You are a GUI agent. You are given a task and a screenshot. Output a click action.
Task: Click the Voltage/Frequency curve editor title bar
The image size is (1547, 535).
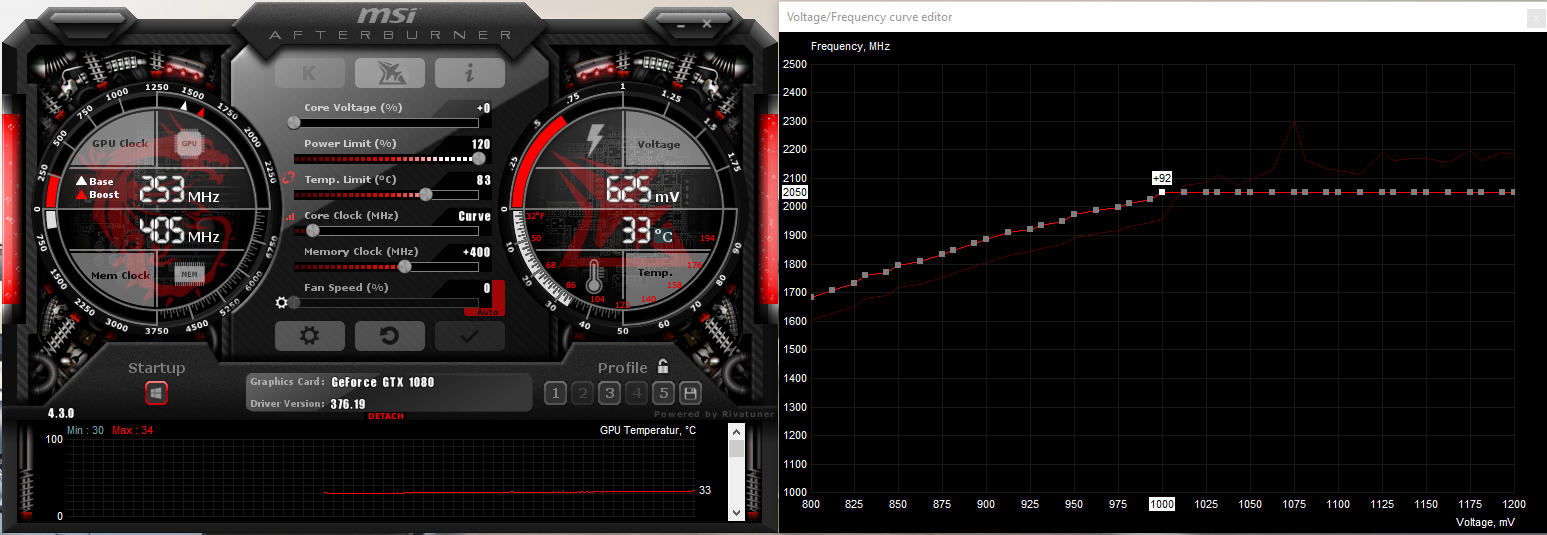point(1162,17)
